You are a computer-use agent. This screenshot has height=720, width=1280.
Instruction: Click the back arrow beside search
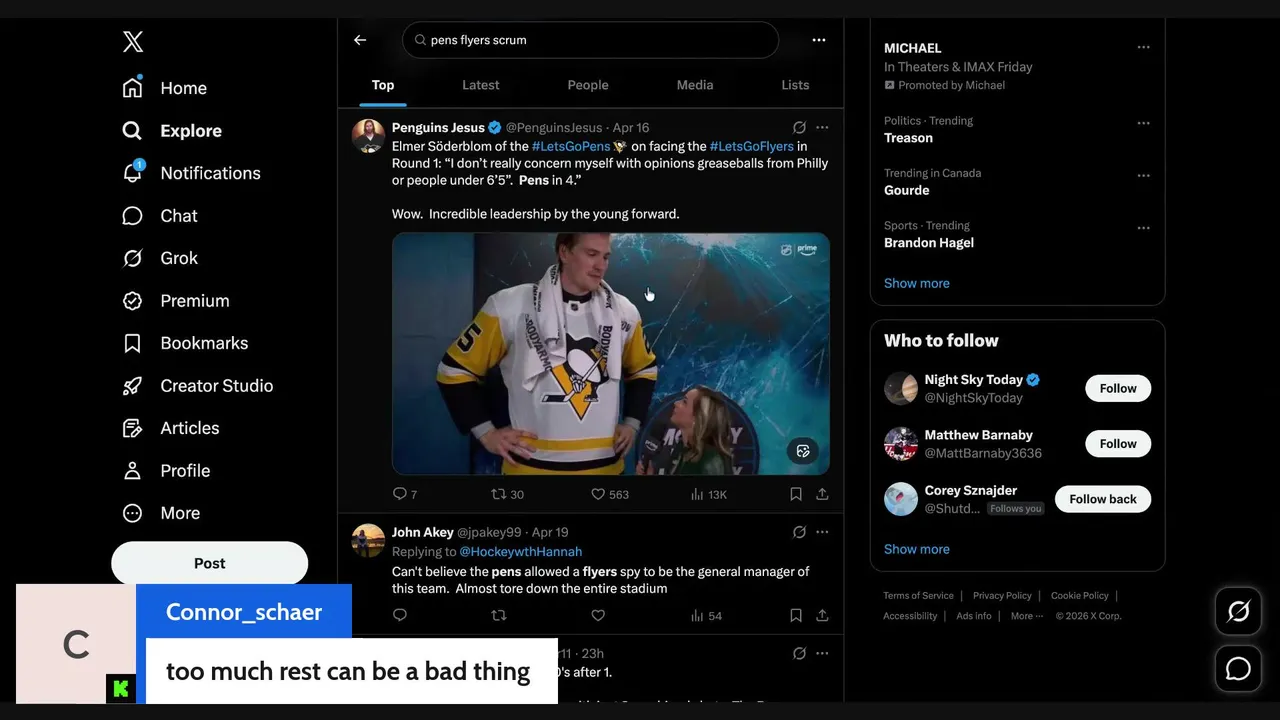360,40
